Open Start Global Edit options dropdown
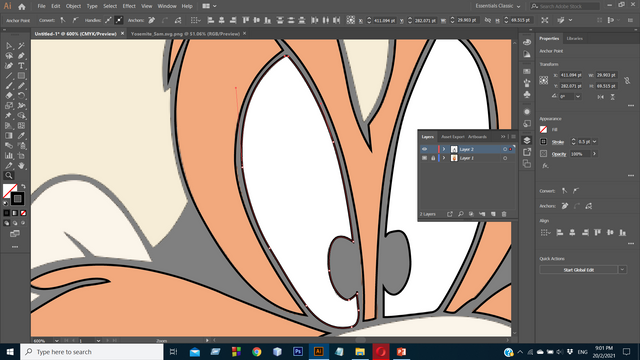640x360 pixels. coord(622,269)
